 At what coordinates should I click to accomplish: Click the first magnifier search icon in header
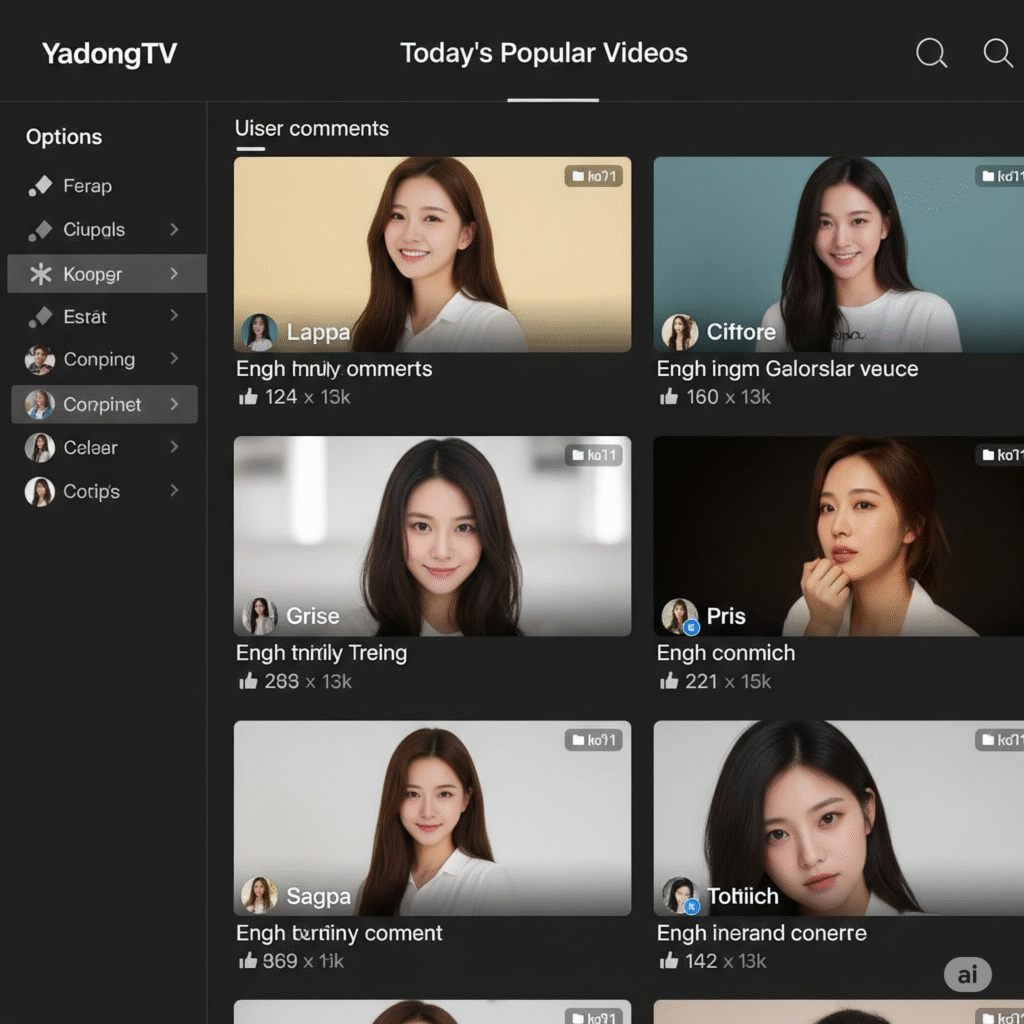click(931, 54)
